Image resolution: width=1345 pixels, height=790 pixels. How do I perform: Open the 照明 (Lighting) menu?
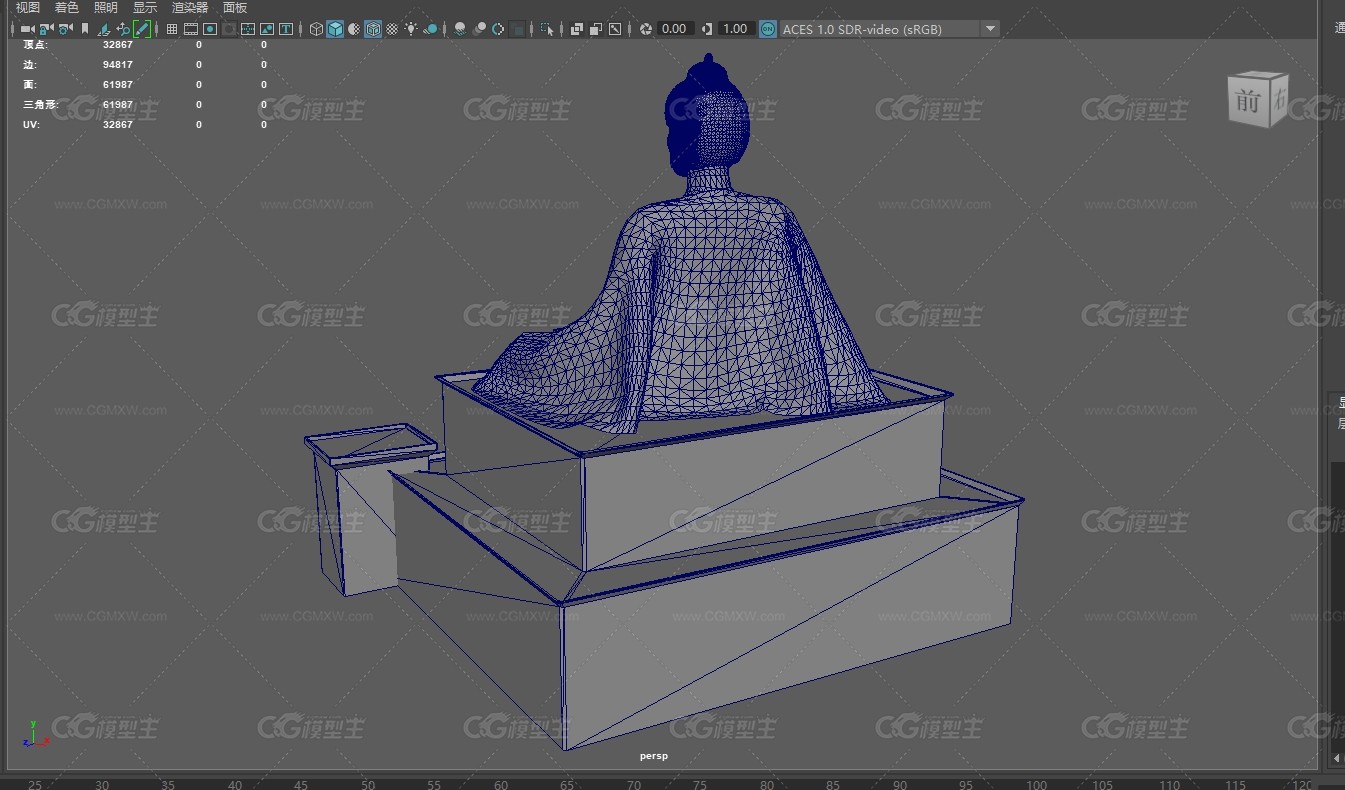point(105,8)
